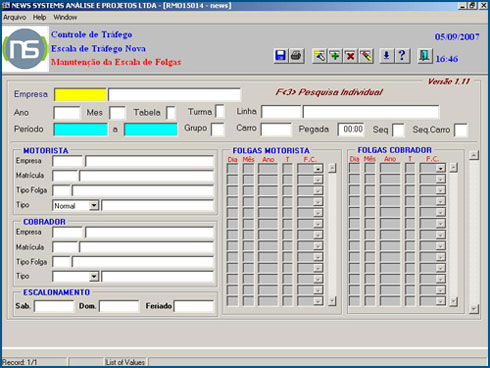The image size is (490, 368).
Task: Click the down arrow of the Folgas Cobrador scrollbar
Action: point(453,302)
